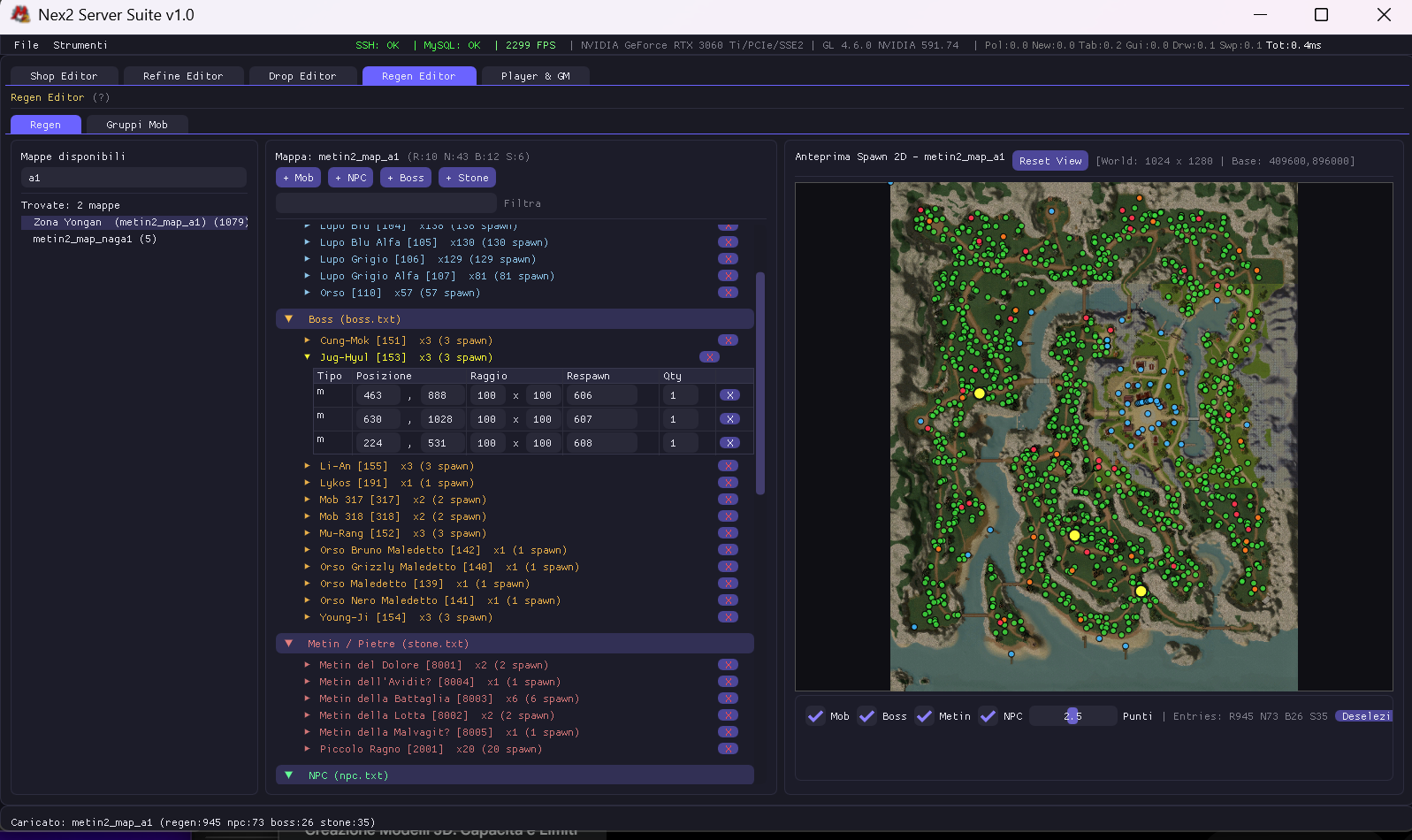Add a new Mob spawn
Viewport: 1412px width, 840px height.
pyautogui.click(x=298, y=178)
